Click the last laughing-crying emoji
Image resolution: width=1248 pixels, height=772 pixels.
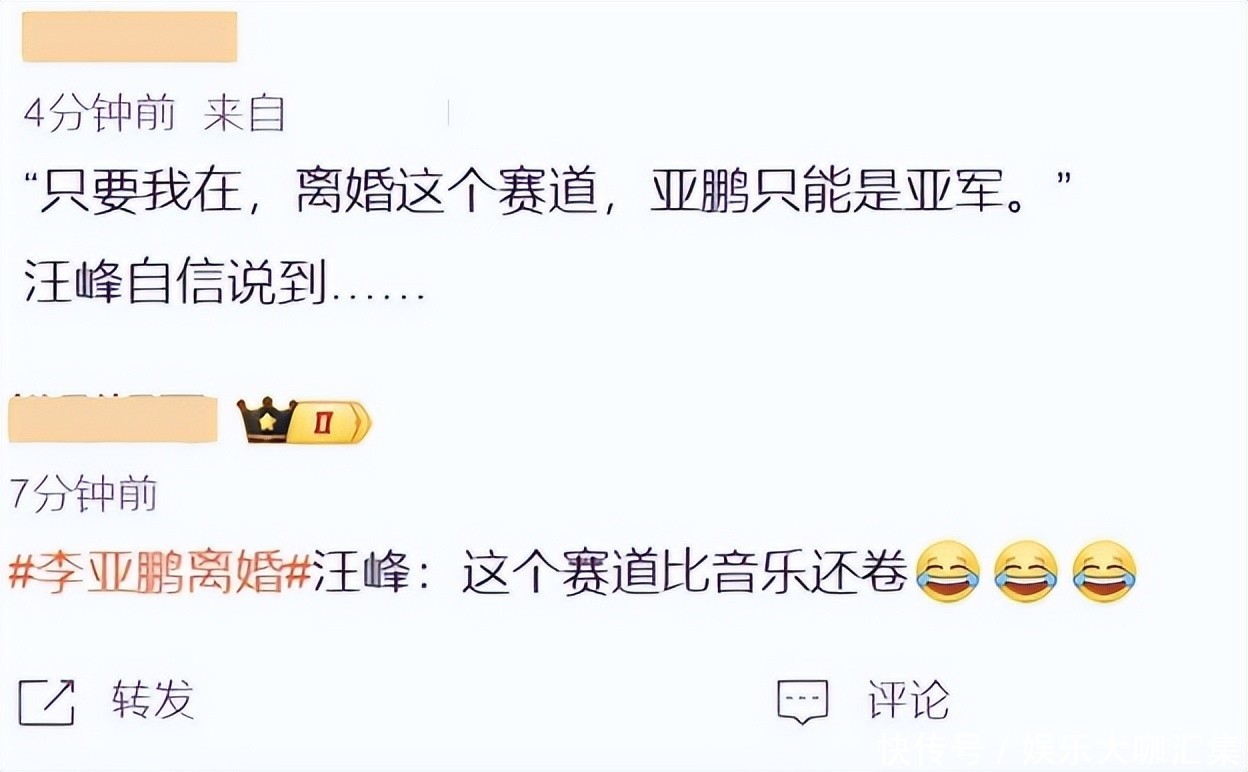[x=1104, y=572]
